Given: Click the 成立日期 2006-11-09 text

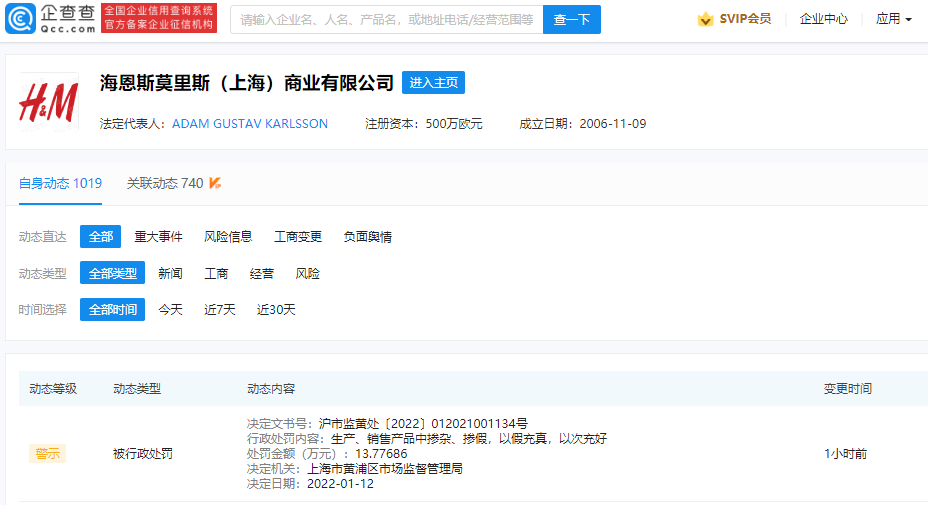Looking at the screenshot, I should pyautogui.click(x=582, y=124).
